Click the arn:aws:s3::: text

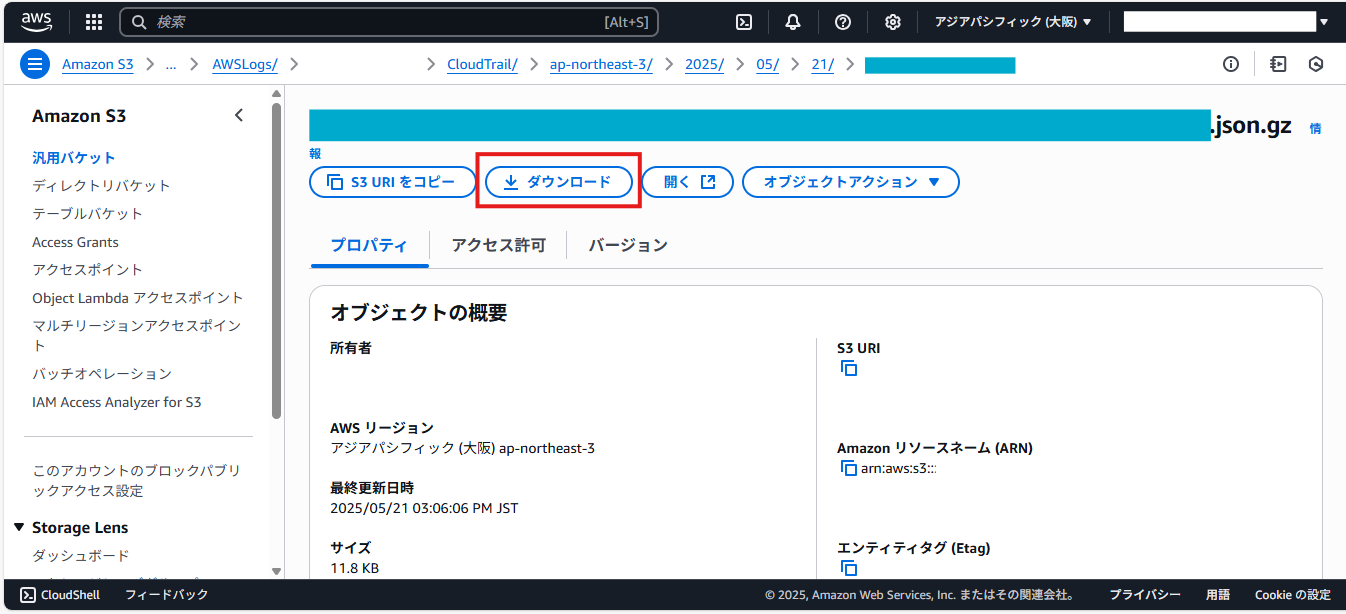(898, 468)
